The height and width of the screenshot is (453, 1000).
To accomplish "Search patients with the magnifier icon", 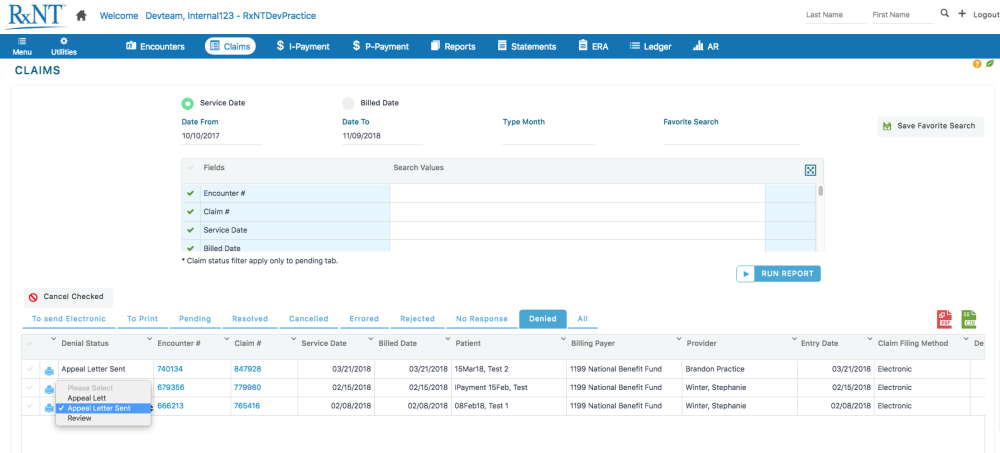I will point(945,13).
